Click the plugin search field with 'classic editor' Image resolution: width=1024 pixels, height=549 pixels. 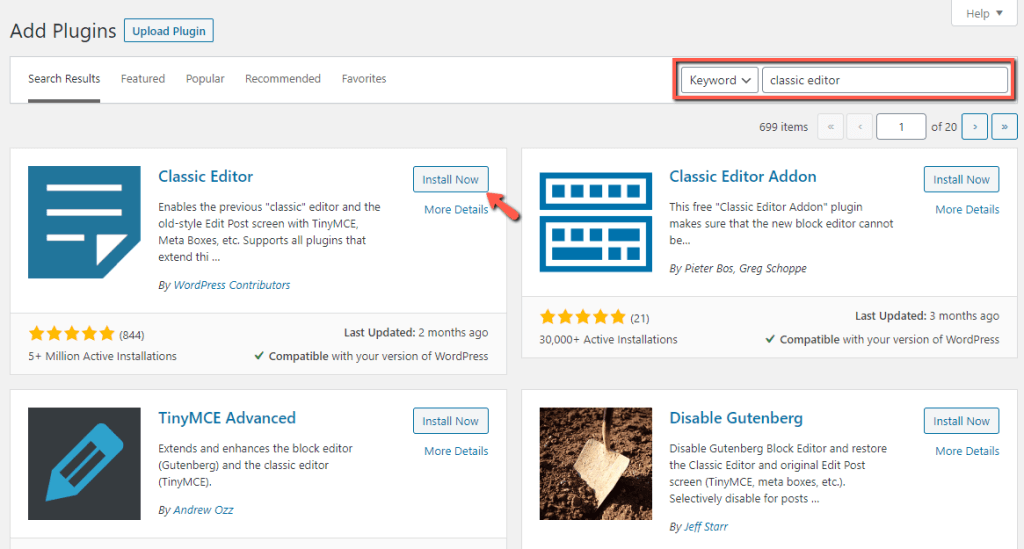[884, 80]
